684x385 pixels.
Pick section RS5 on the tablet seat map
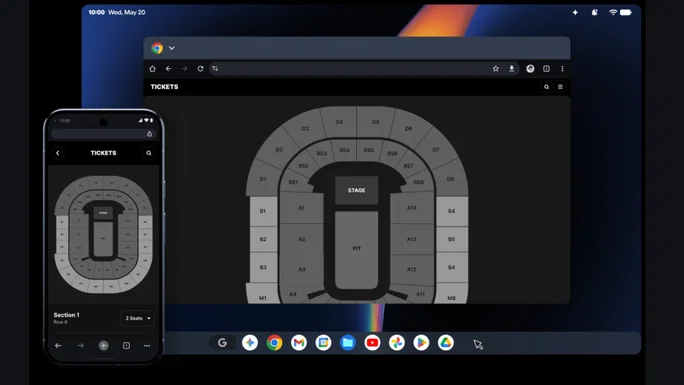coord(369,150)
